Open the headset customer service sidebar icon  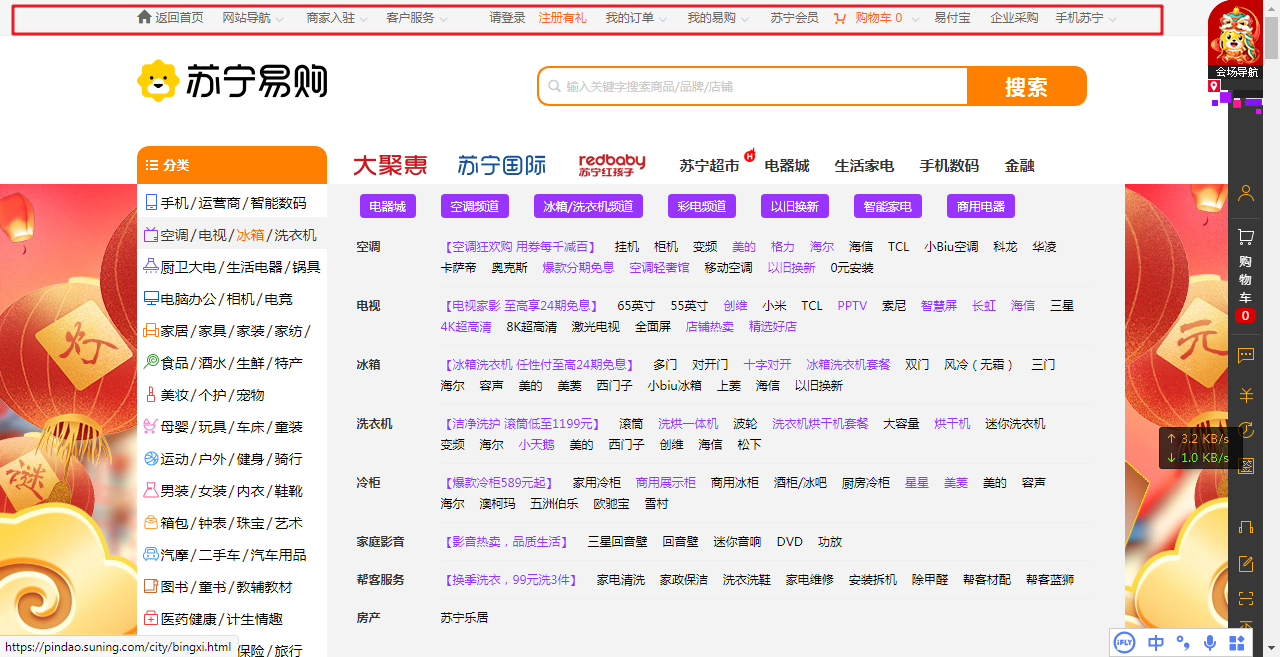pyautogui.click(x=1245, y=527)
